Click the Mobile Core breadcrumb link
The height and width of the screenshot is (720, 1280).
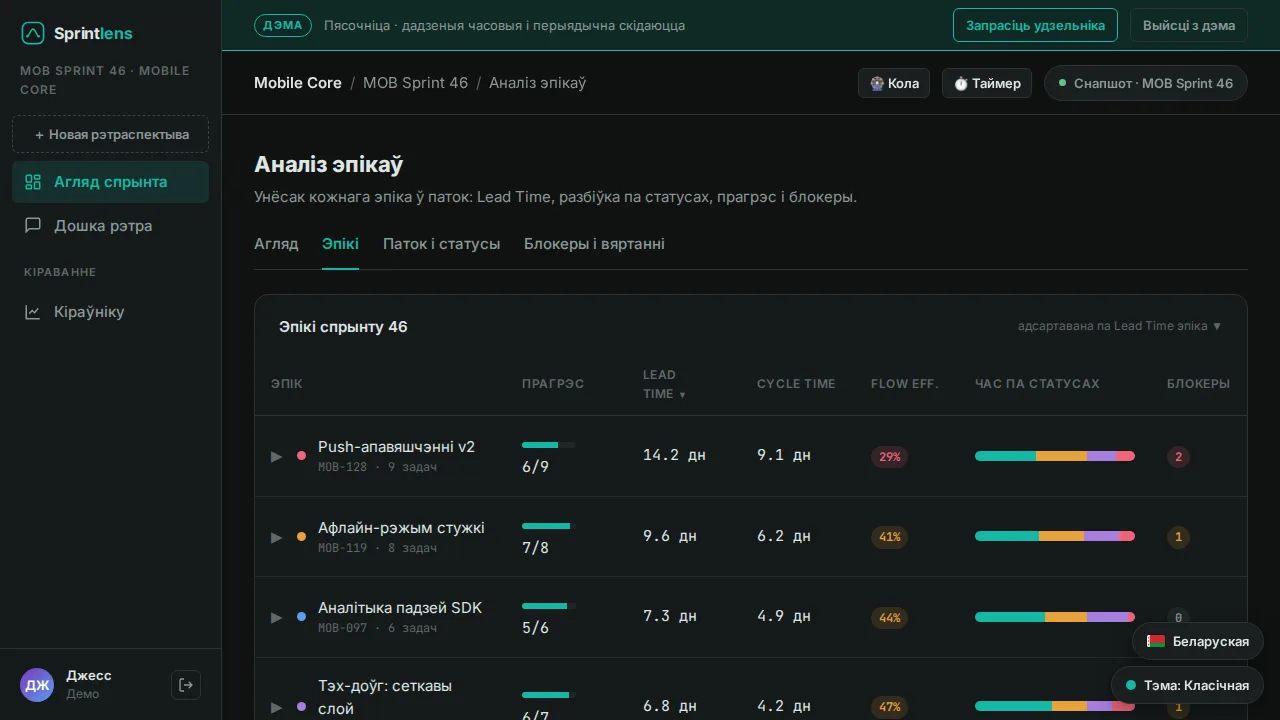click(x=298, y=83)
